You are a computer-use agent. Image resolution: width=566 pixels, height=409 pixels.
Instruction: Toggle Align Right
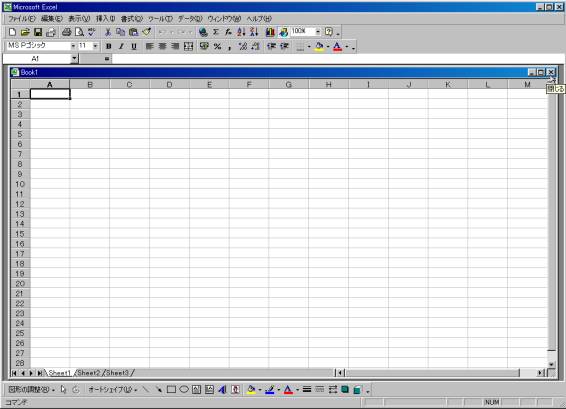(175, 46)
